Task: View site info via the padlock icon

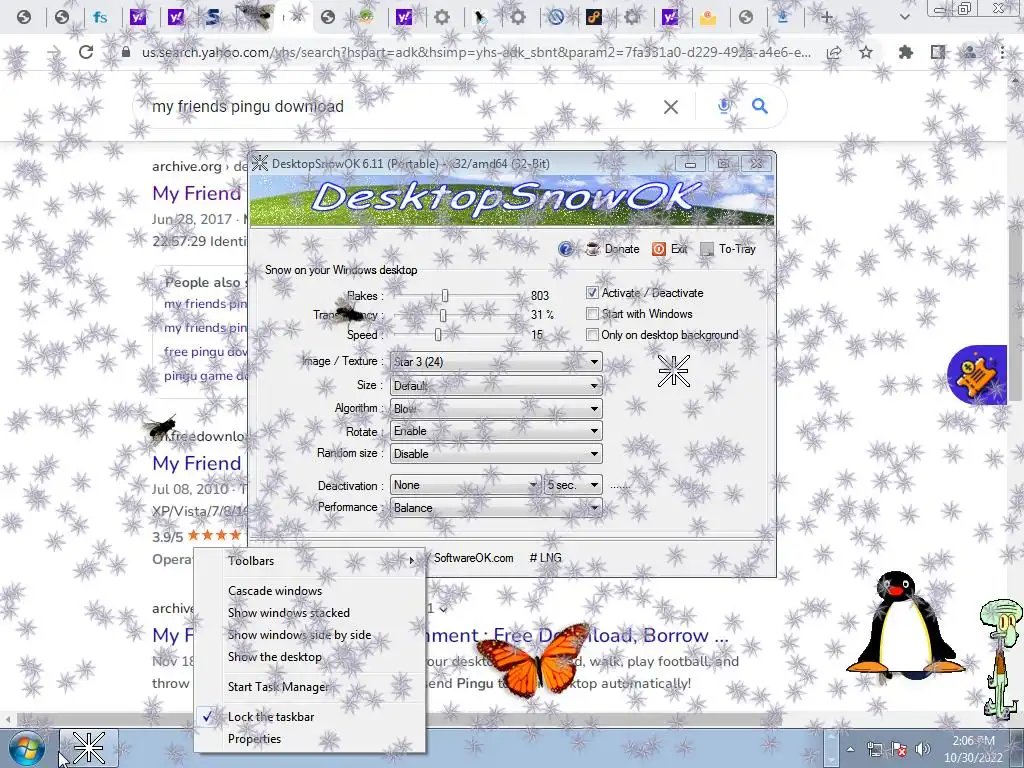Action: tap(126, 52)
